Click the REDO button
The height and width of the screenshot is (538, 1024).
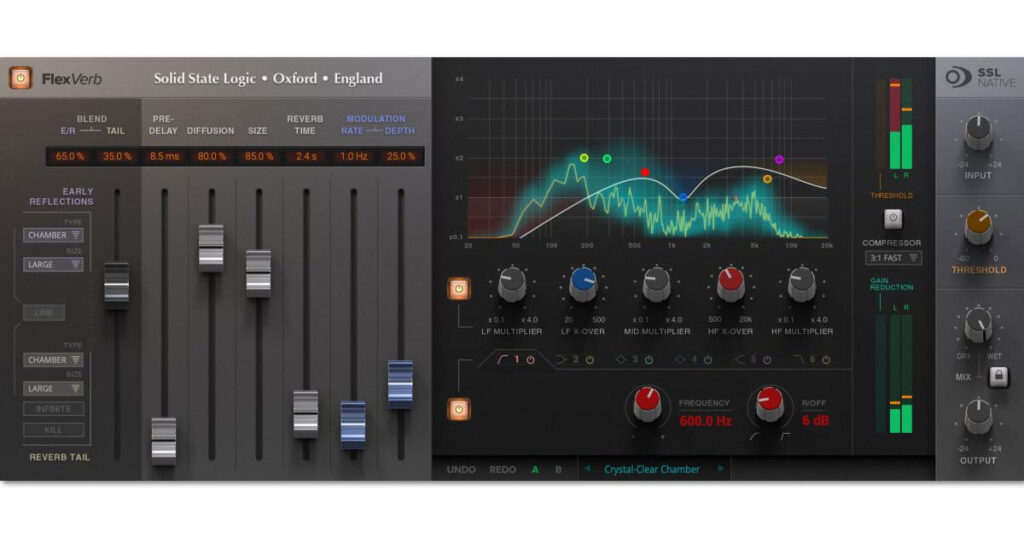point(502,469)
